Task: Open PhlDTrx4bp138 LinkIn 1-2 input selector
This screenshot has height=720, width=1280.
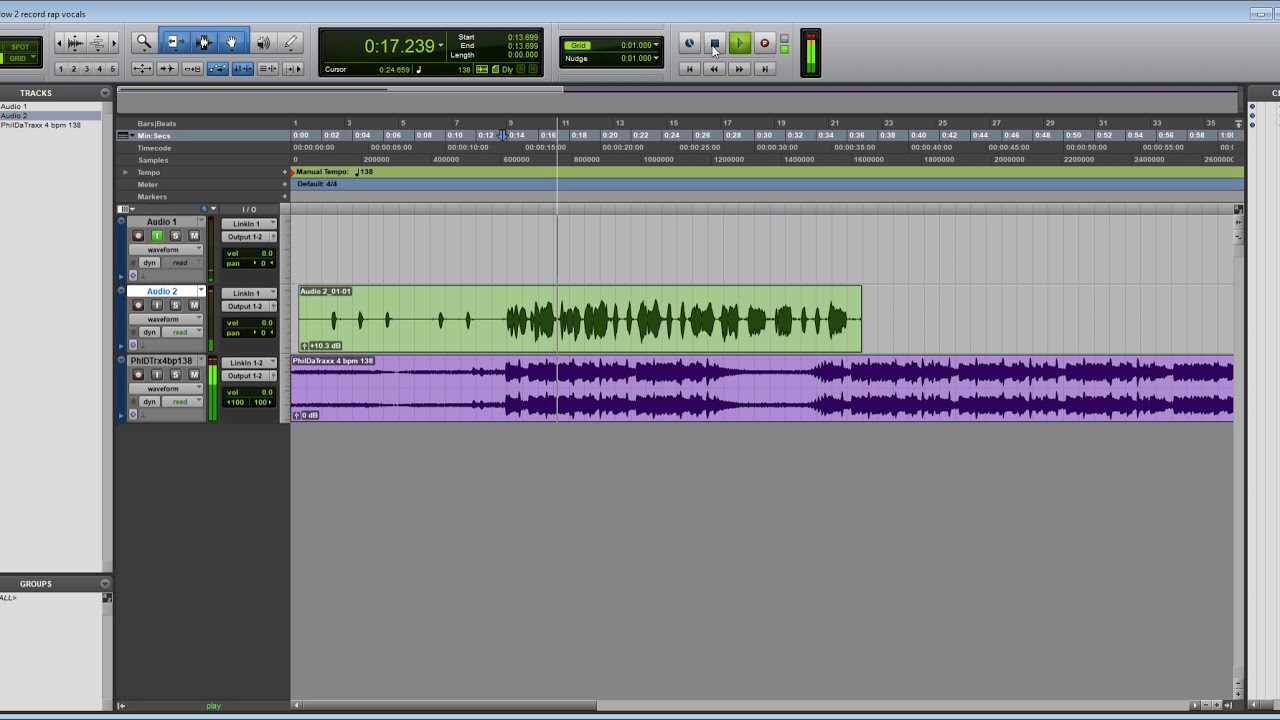Action: (x=249, y=363)
